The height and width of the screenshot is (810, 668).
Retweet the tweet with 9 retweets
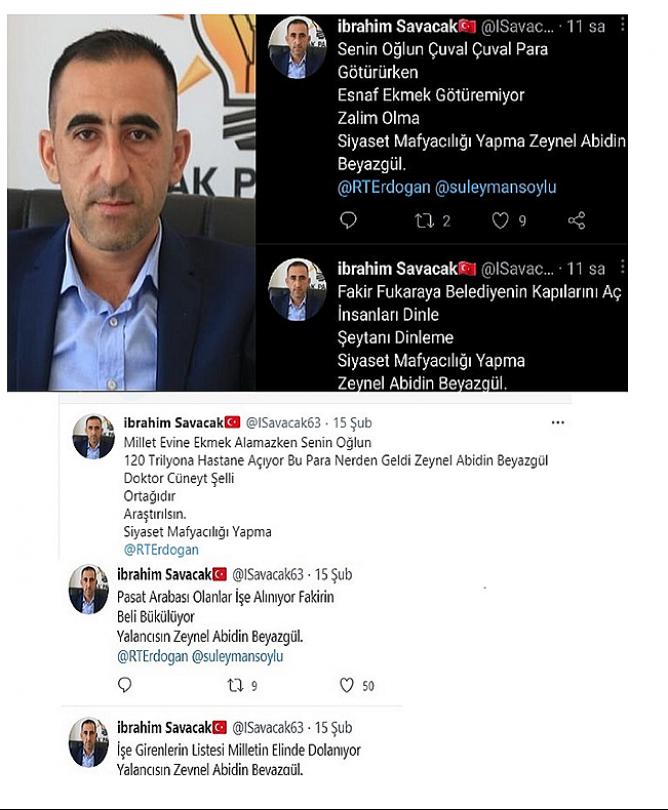coord(235,686)
